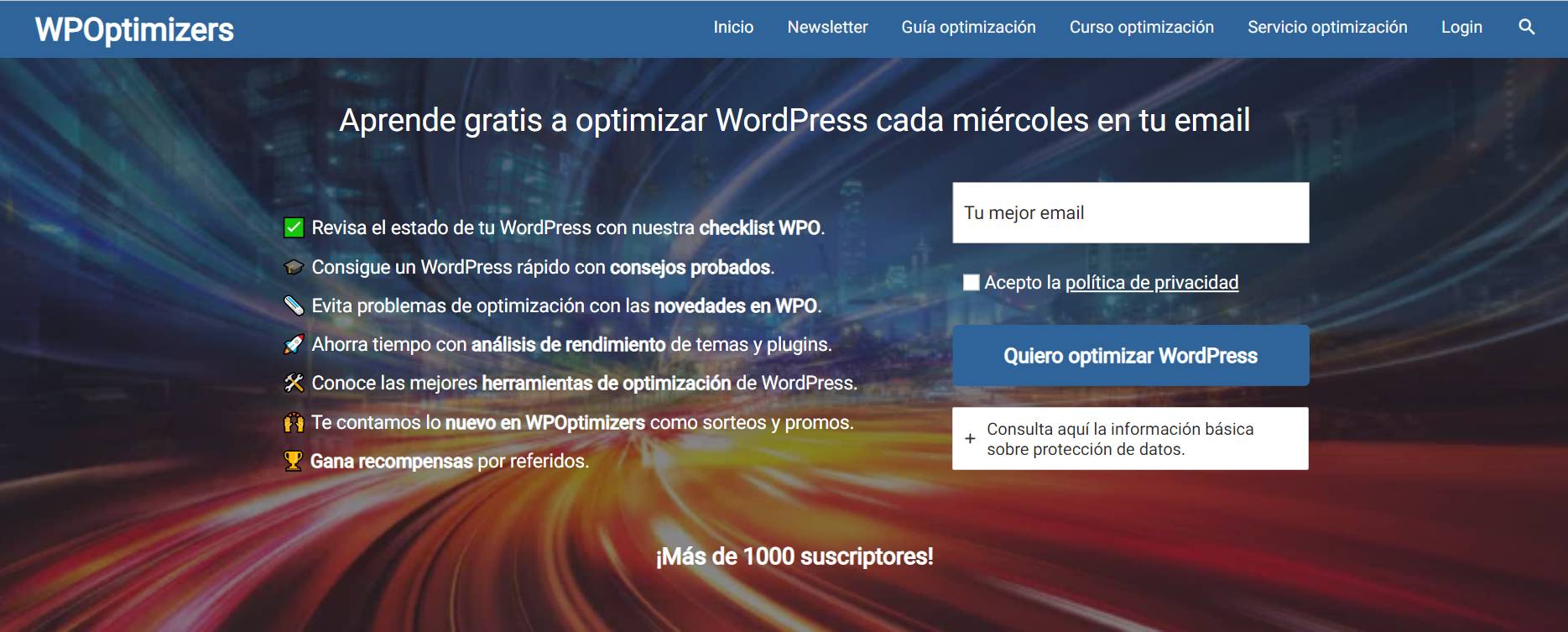The width and height of the screenshot is (1568, 632).
Task: Open the Newsletter menu item
Action: [x=827, y=27]
